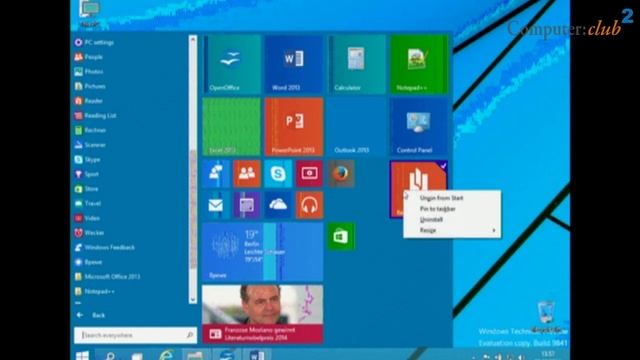Open Skype in the apps list

[x=87, y=160]
